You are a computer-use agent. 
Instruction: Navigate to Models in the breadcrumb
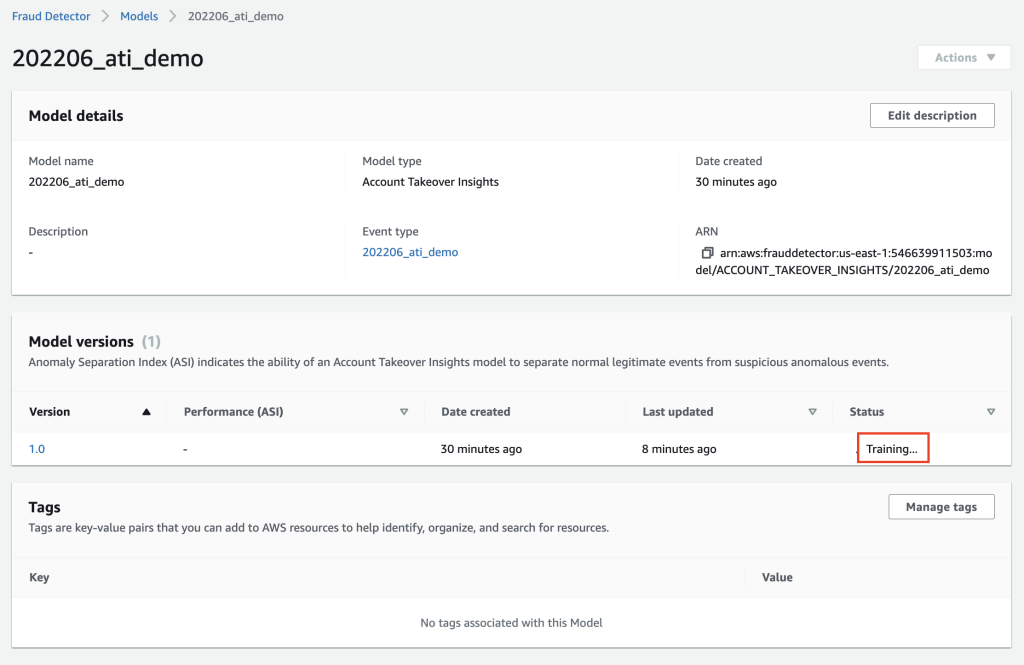[139, 17]
